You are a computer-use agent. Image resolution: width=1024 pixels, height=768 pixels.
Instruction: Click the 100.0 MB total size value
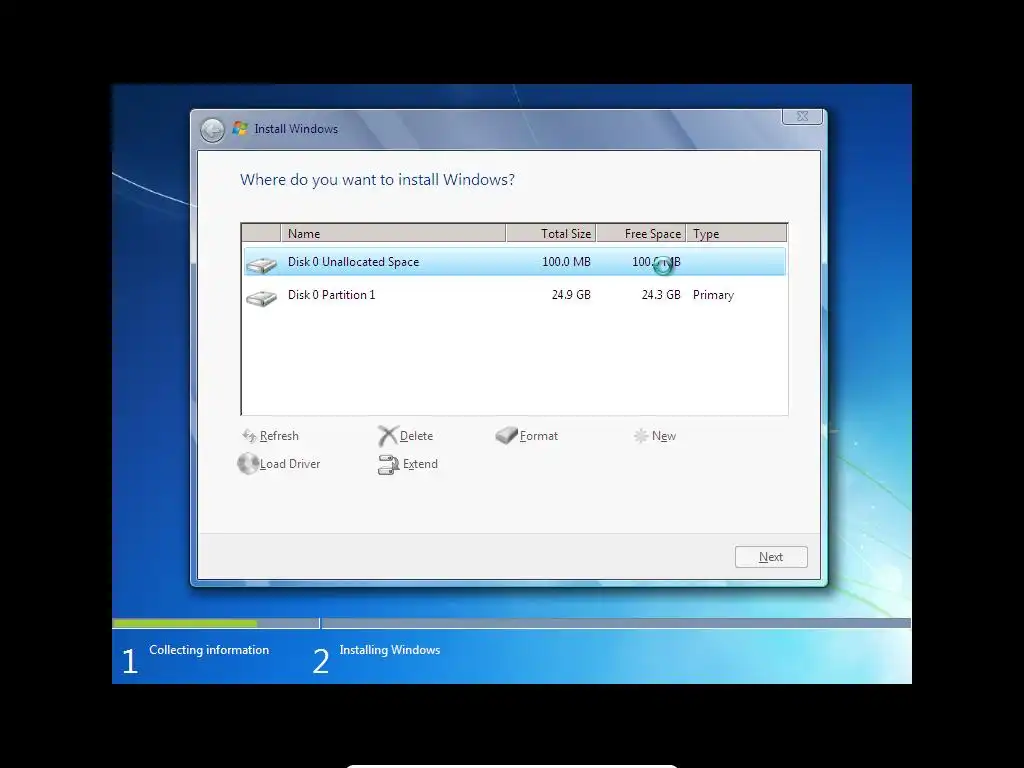566,262
